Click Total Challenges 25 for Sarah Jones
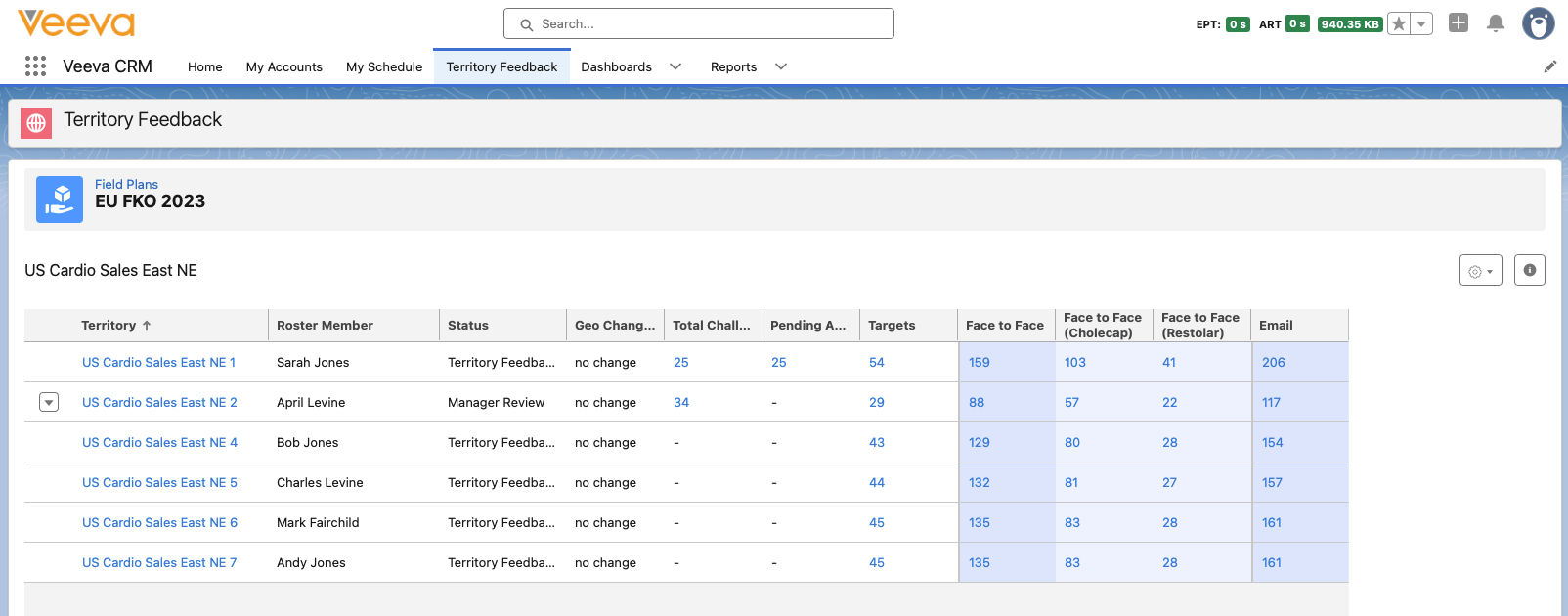The height and width of the screenshot is (616, 1568). click(681, 362)
